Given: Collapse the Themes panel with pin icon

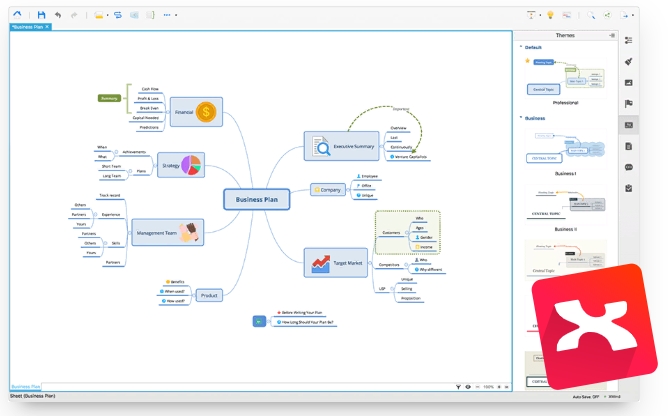Looking at the screenshot, I should [612, 35].
